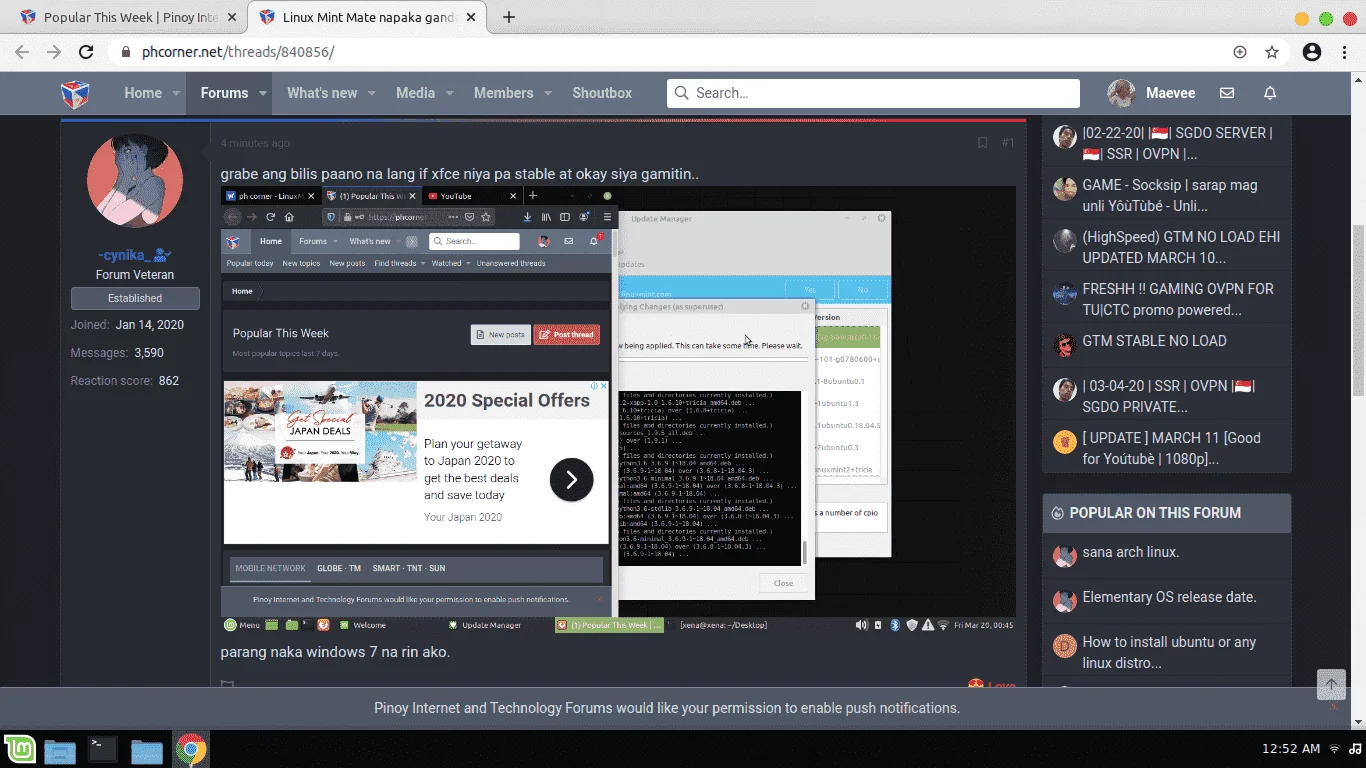Image resolution: width=1366 pixels, height=768 pixels.
Task: Expand the Home menu dropdown arrow
Action: 177,93
